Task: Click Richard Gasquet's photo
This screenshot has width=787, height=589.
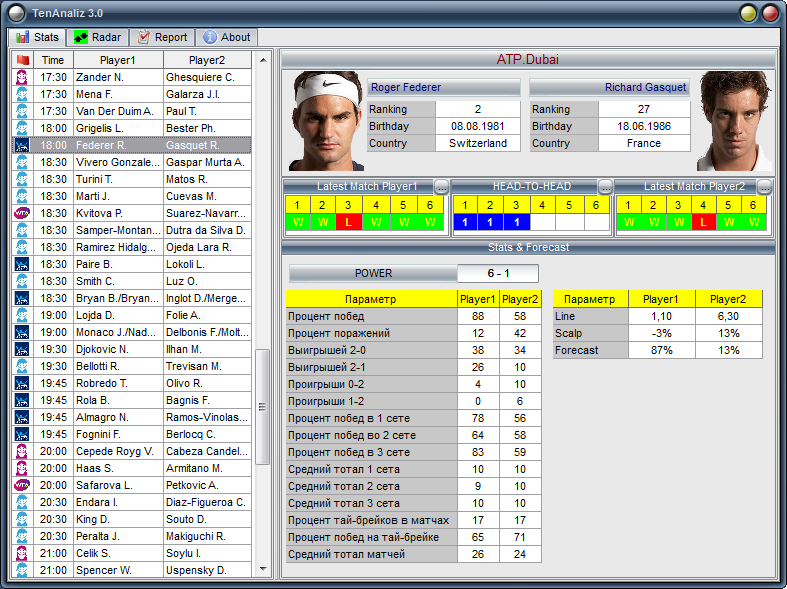Action: coord(734,121)
